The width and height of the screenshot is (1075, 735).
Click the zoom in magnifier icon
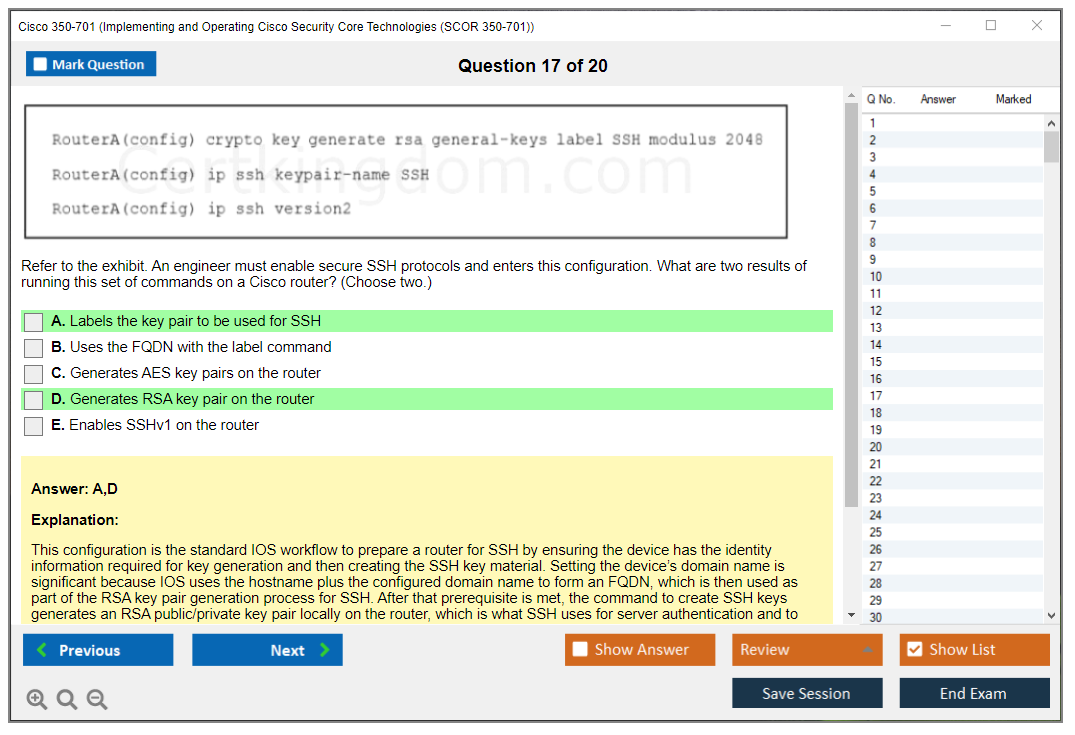(37, 699)
